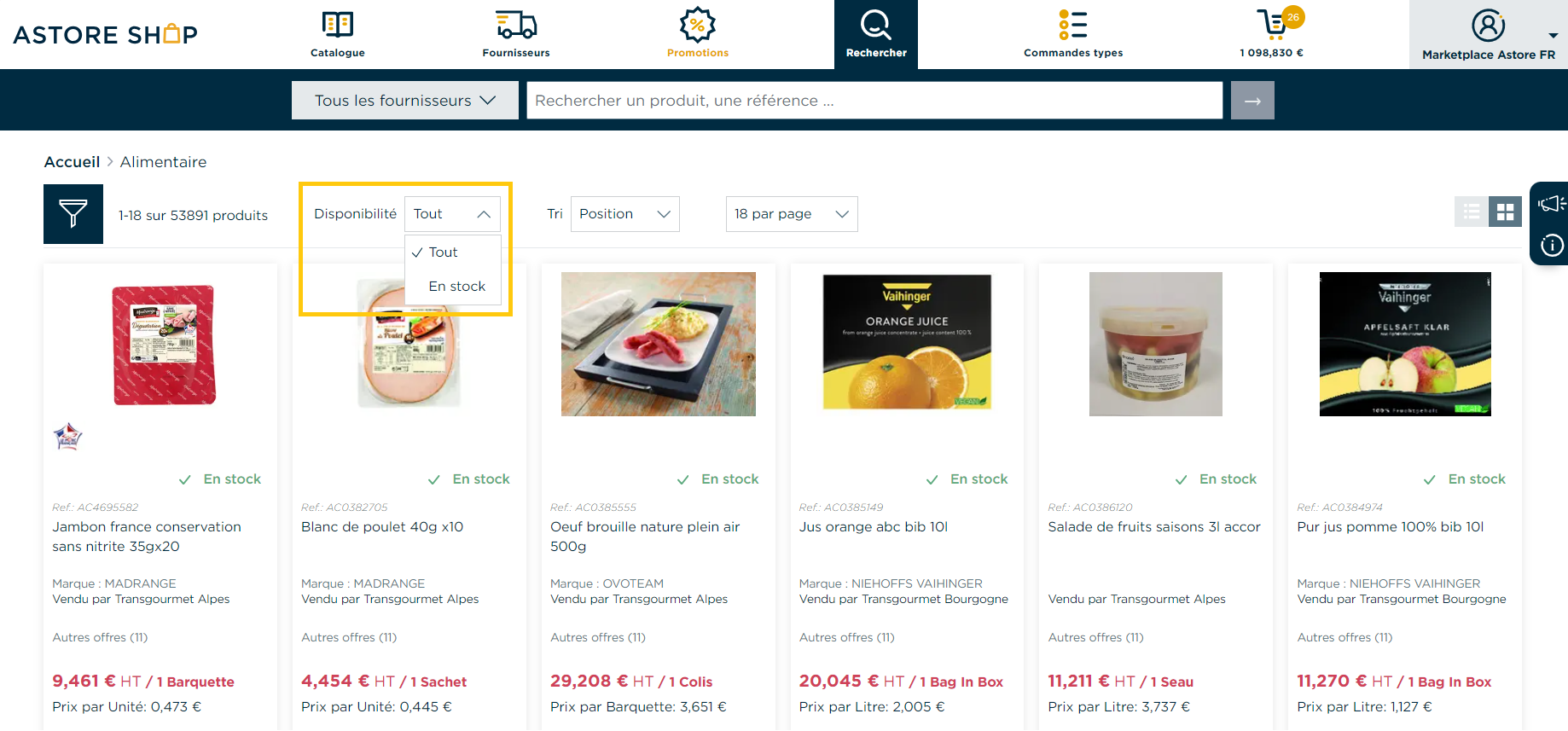Screen dimensions: 1568x731
Task: Open the Commandes types list icon
Action: click(1073, 25)
